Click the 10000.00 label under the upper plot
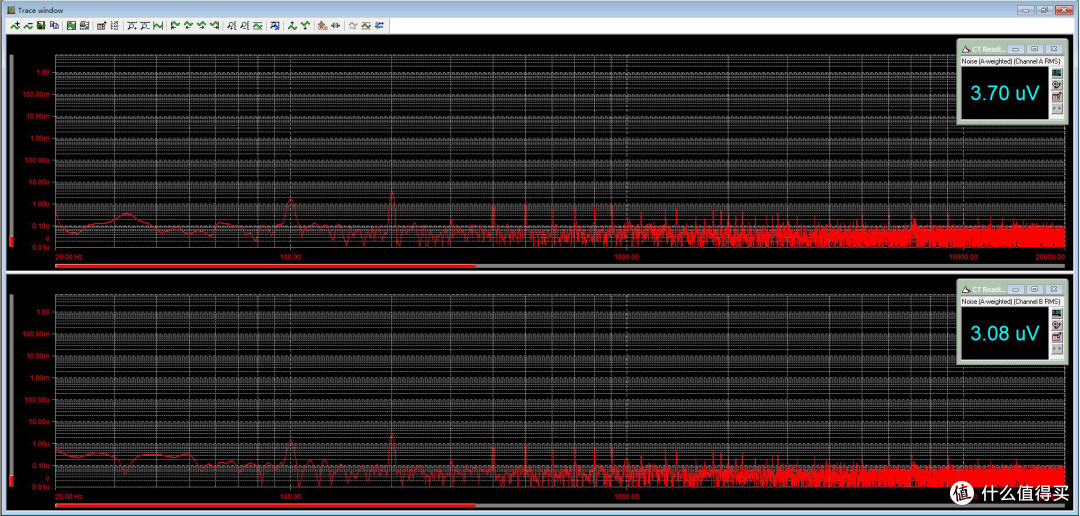Image resolution: width=1080 pixels, height=516 pixels. (x=964, y=256)
